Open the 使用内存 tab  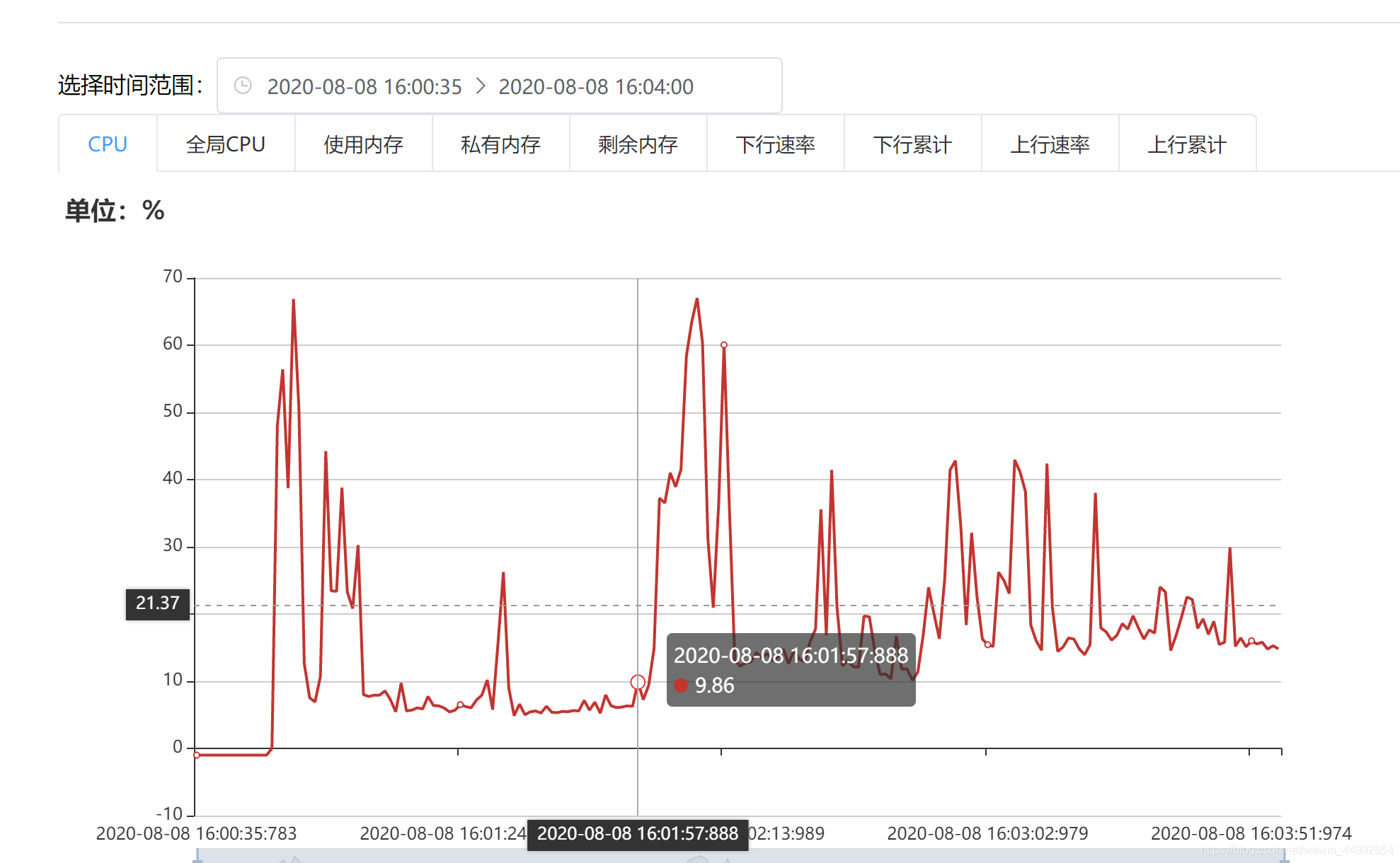click(363, 144)
